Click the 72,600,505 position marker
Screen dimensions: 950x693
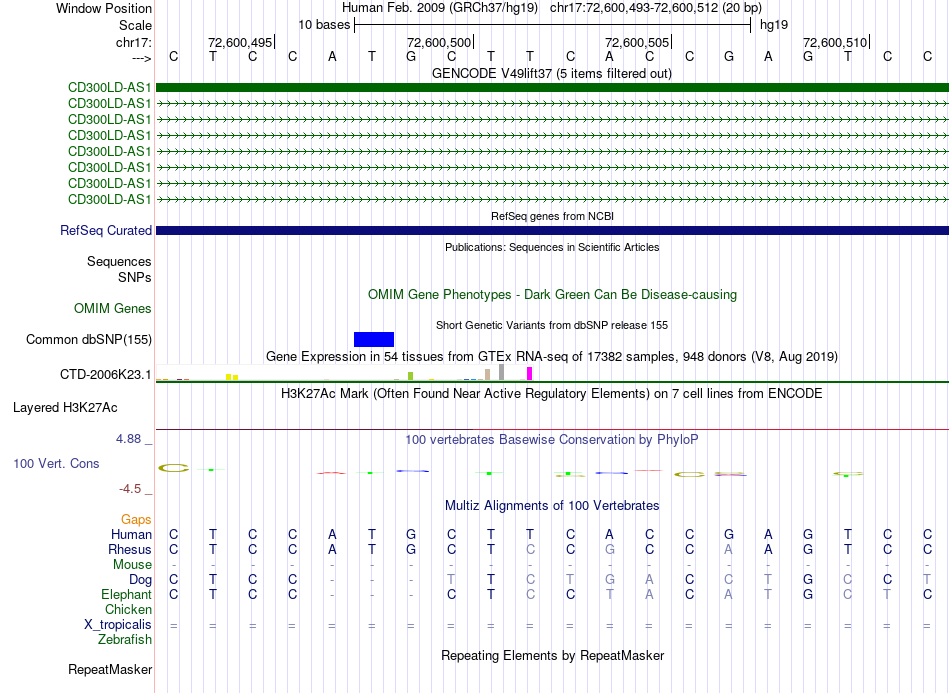tap(637, 42)
